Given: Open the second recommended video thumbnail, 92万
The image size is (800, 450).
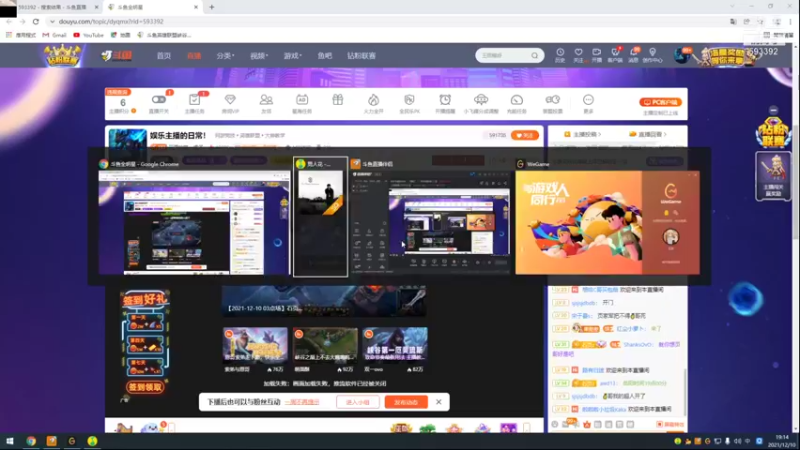Looking at the screenshot, I should click(325, 345).
